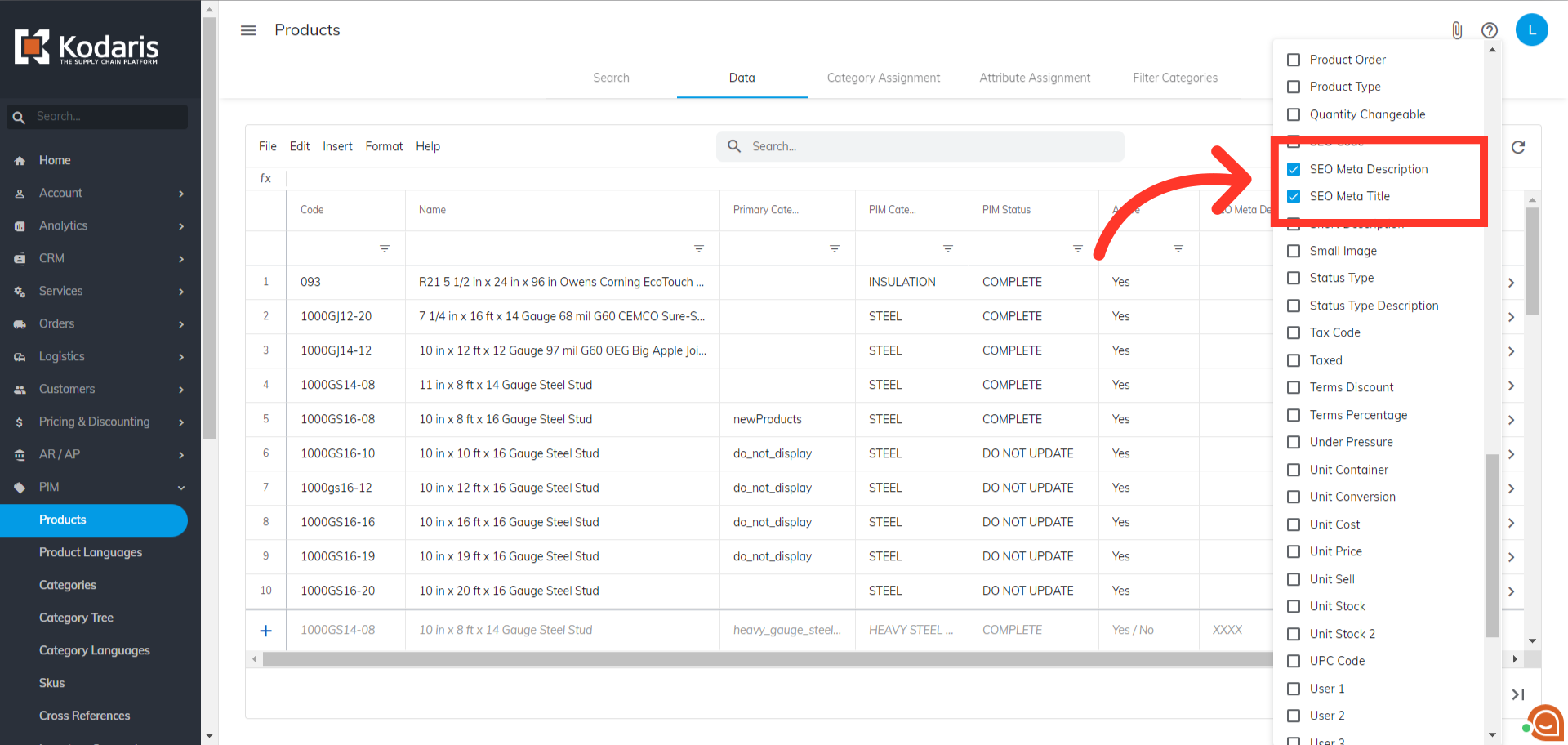Open the File menu
The image size is (1568, 745).
pos(268,146)
